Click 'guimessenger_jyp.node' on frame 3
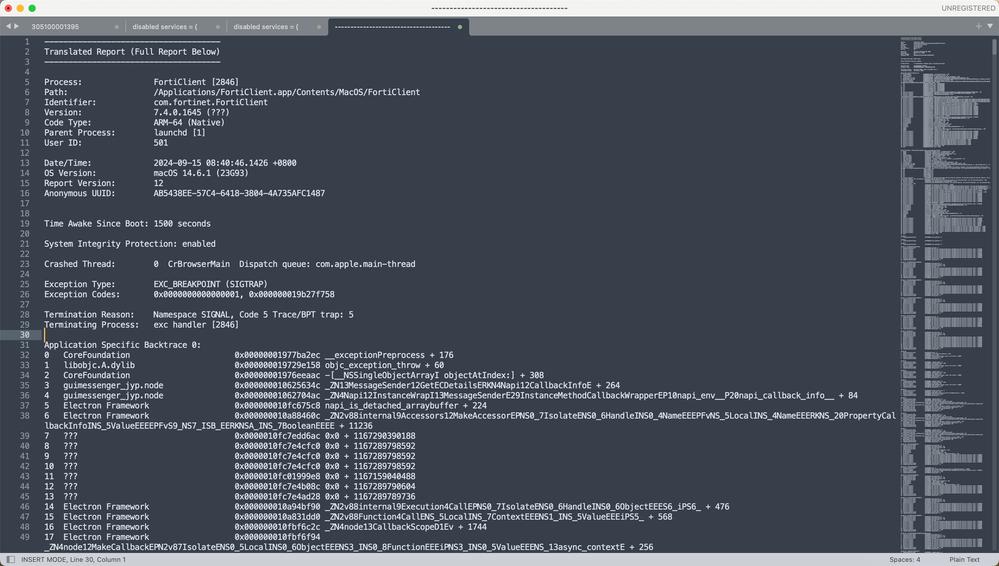 tap(113, 386)
